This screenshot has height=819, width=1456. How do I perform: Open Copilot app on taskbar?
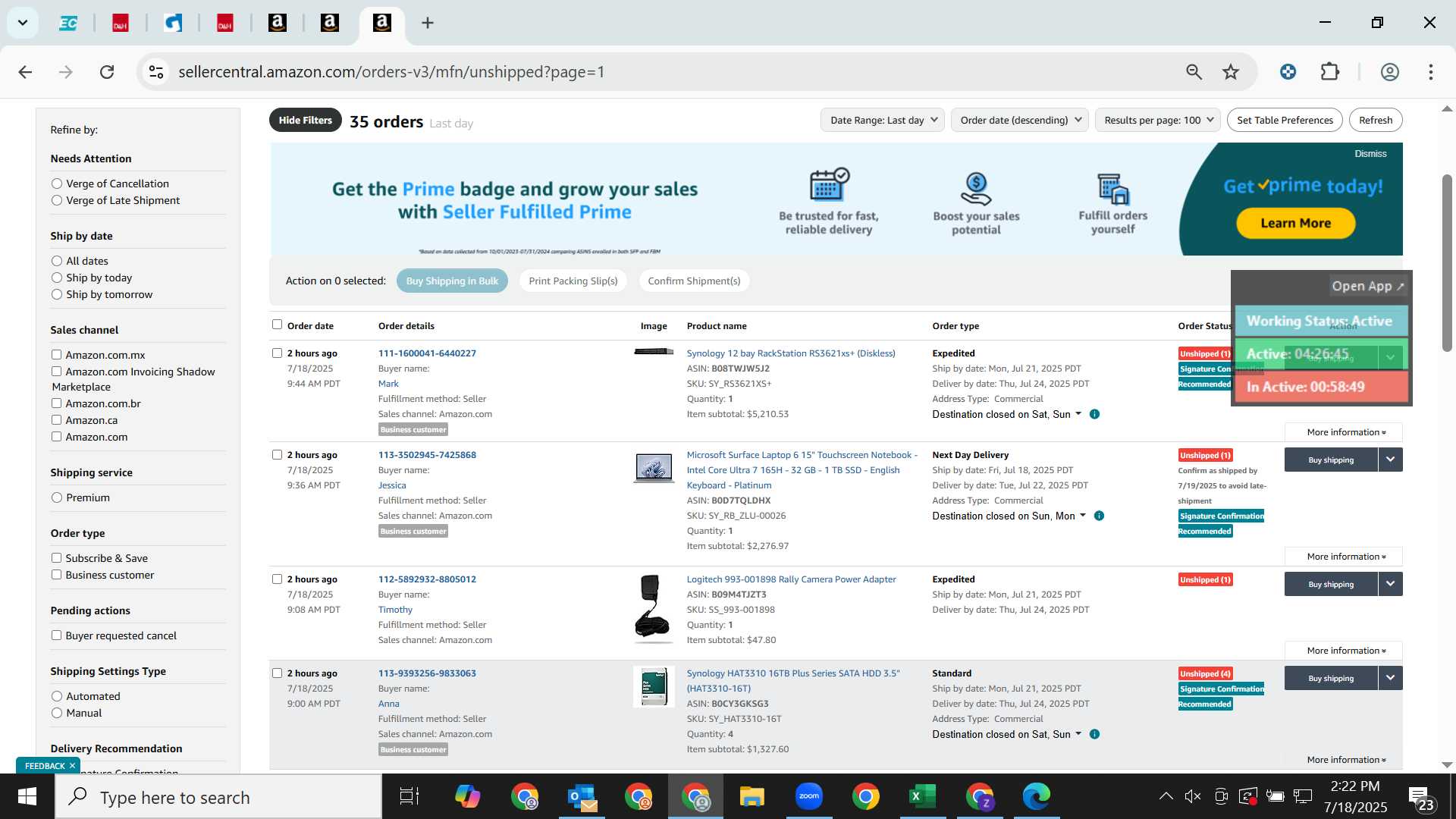(x=467, y=797)
